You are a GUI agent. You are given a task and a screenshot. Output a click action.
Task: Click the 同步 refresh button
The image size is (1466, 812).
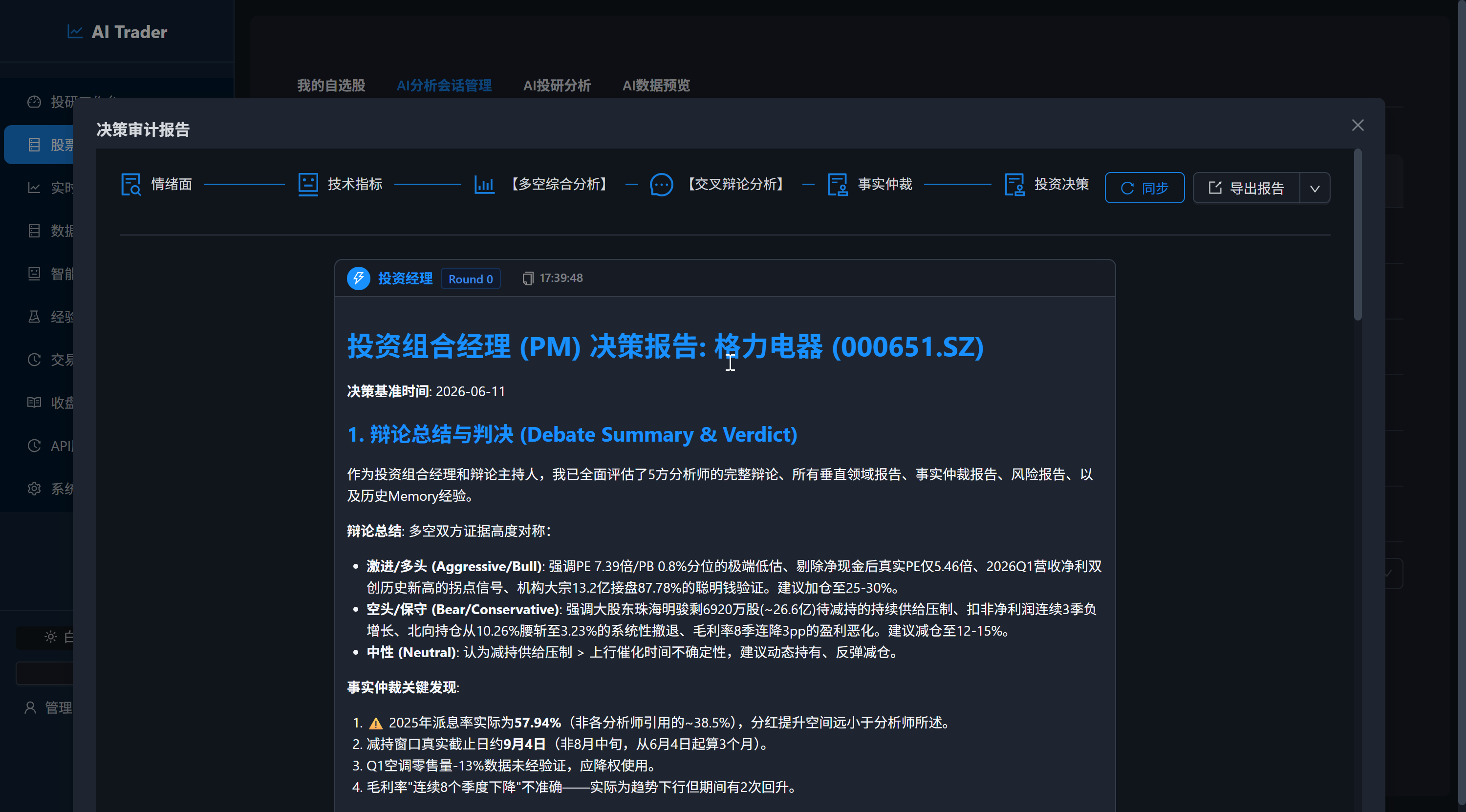point(1144,188)
